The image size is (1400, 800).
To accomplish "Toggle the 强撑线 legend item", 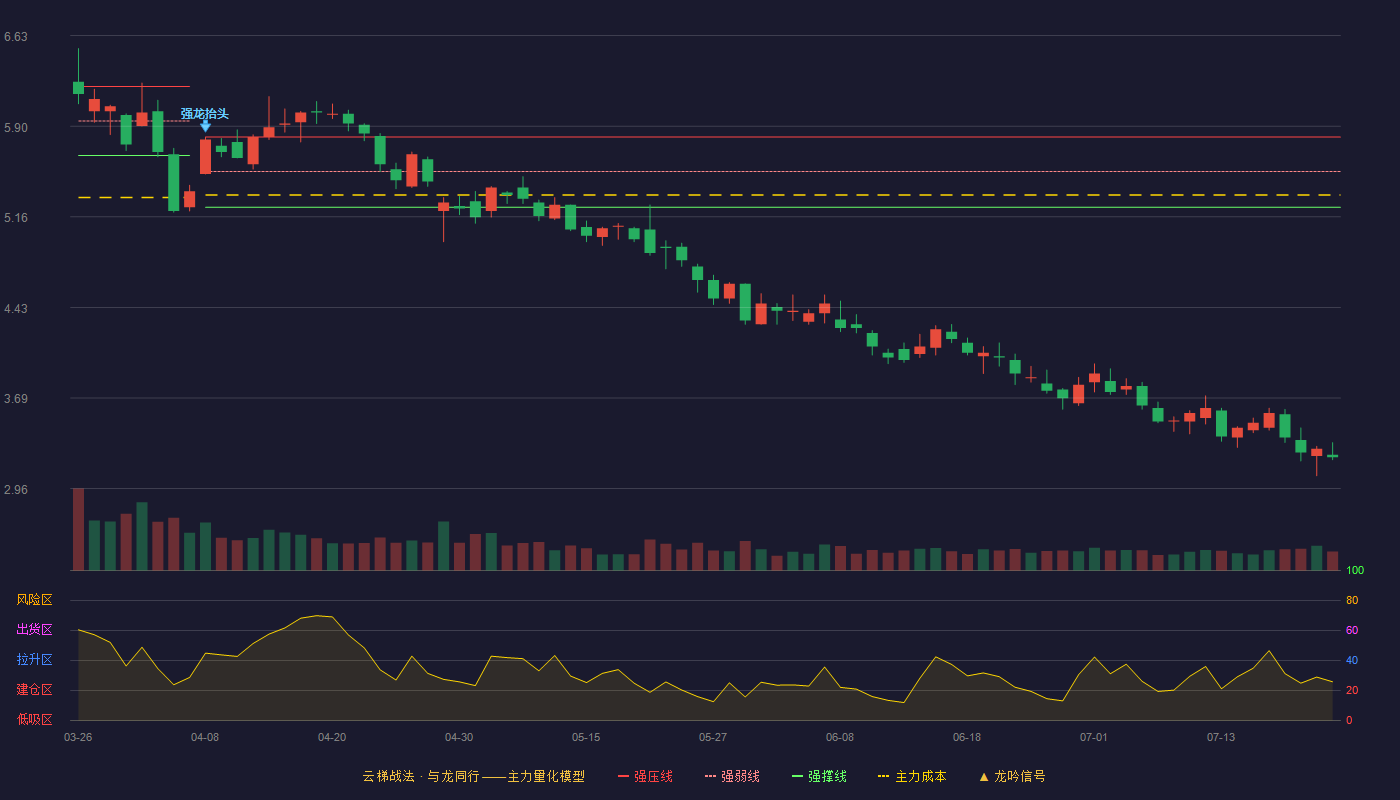I will click(x=820, y=776).
